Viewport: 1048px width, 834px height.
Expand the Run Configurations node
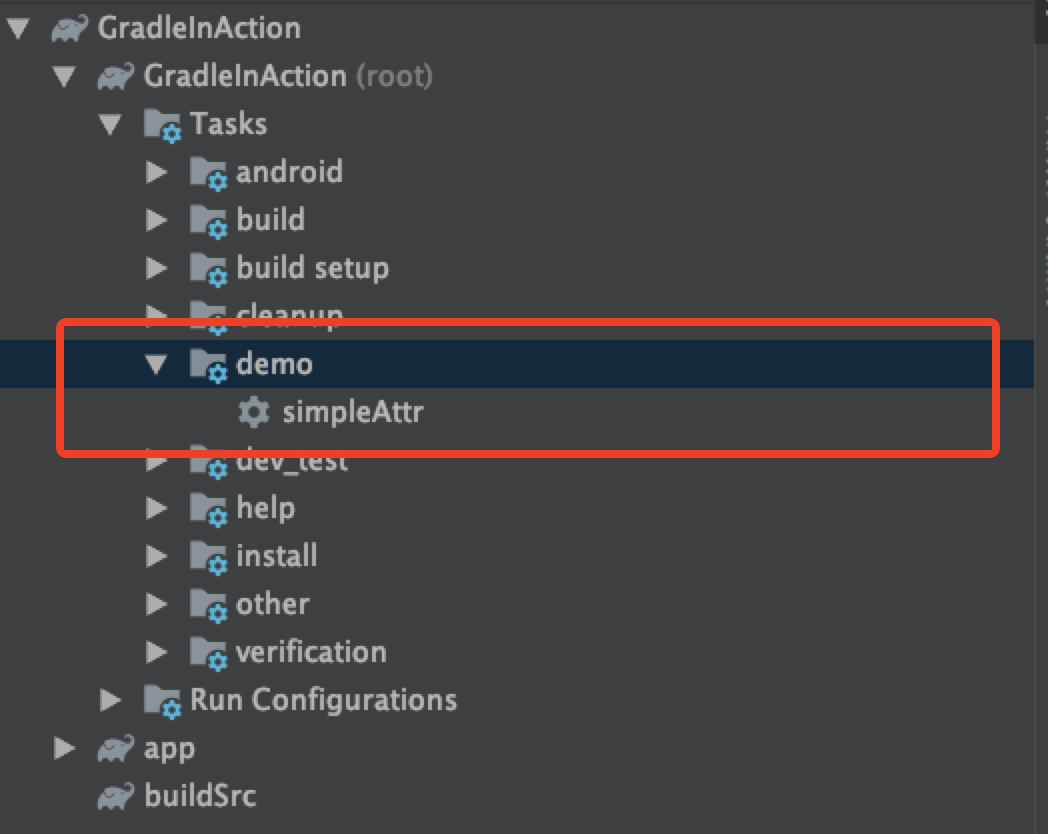point(110,700)
